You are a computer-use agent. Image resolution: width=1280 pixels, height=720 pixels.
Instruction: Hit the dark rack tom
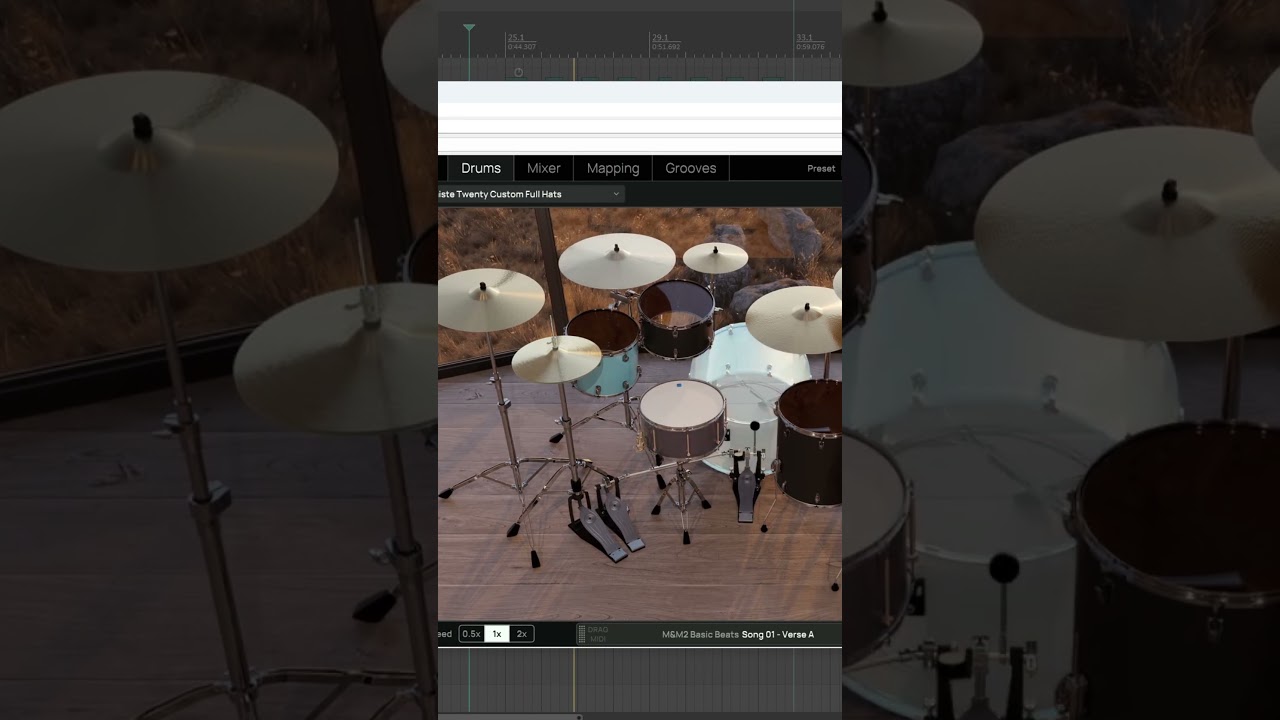click(677, 317)
